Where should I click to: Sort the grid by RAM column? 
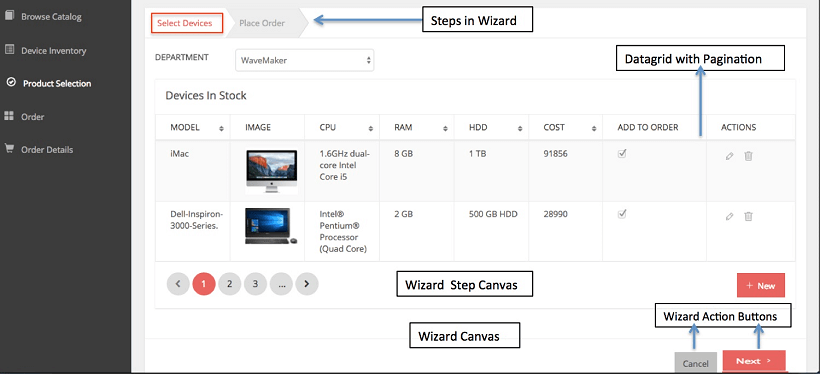[x=445, y=128]
